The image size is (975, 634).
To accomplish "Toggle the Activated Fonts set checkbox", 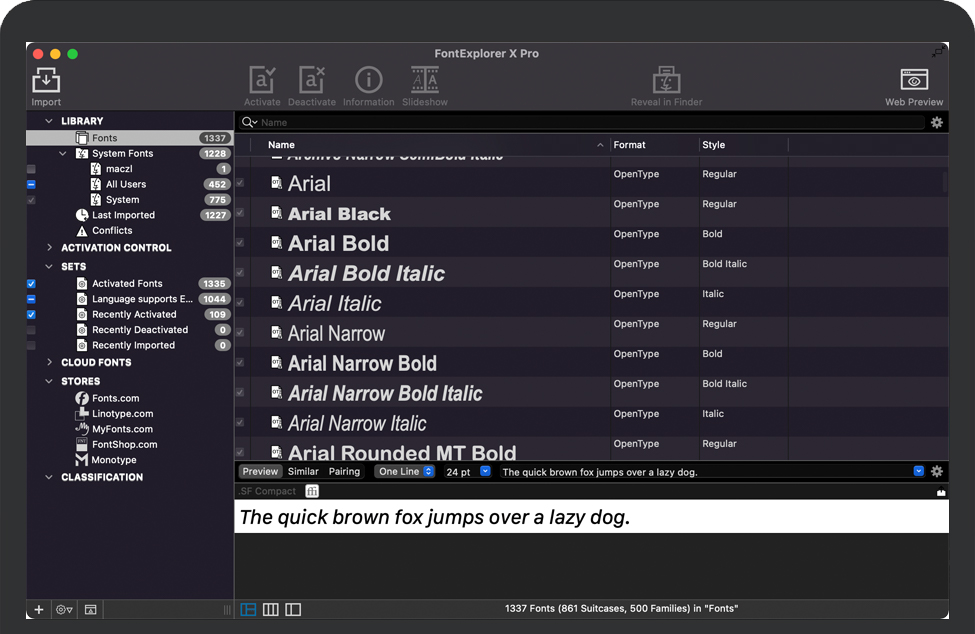I will point(32,284).
